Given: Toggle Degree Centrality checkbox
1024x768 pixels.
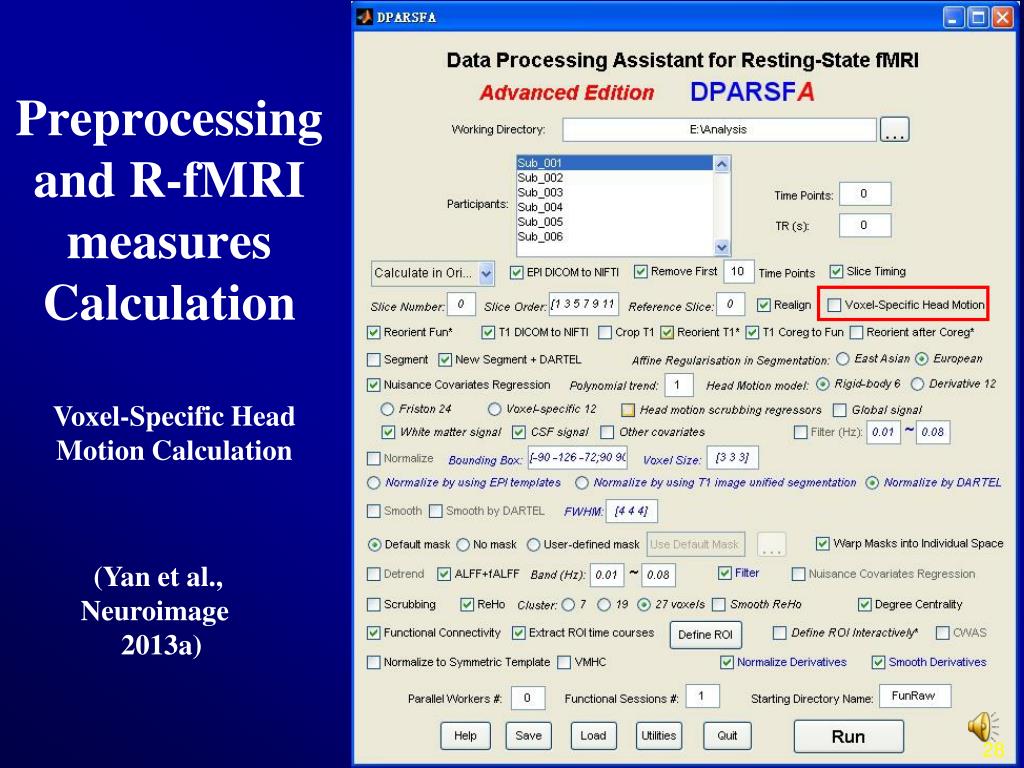Looking at the screenshot, I should pyautogui.click(x=865, y=605).
